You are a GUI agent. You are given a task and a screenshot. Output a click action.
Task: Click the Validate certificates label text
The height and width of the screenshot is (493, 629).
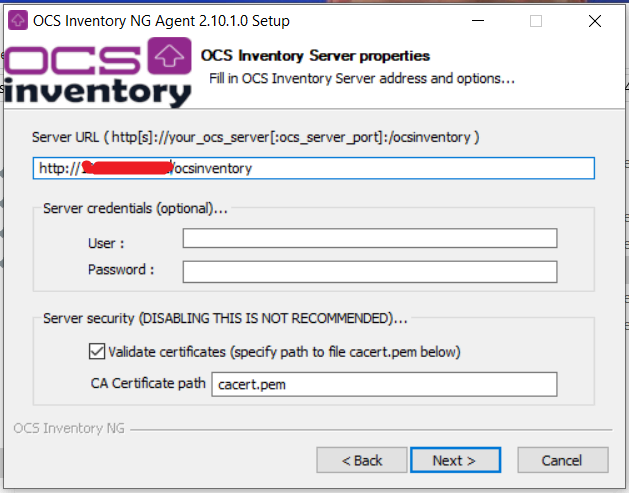(284, 352)
